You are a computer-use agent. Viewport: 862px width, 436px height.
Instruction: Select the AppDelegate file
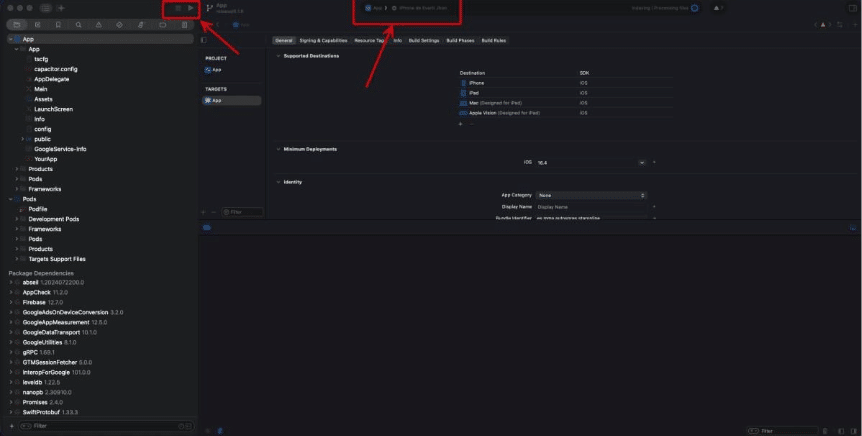click(52, 79)
